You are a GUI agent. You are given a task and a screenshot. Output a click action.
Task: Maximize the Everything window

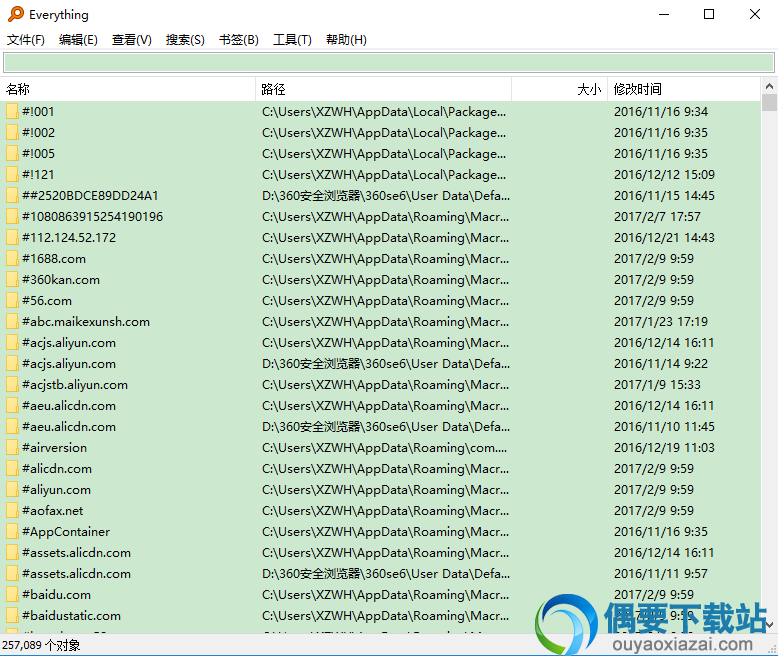coord(709,14)
